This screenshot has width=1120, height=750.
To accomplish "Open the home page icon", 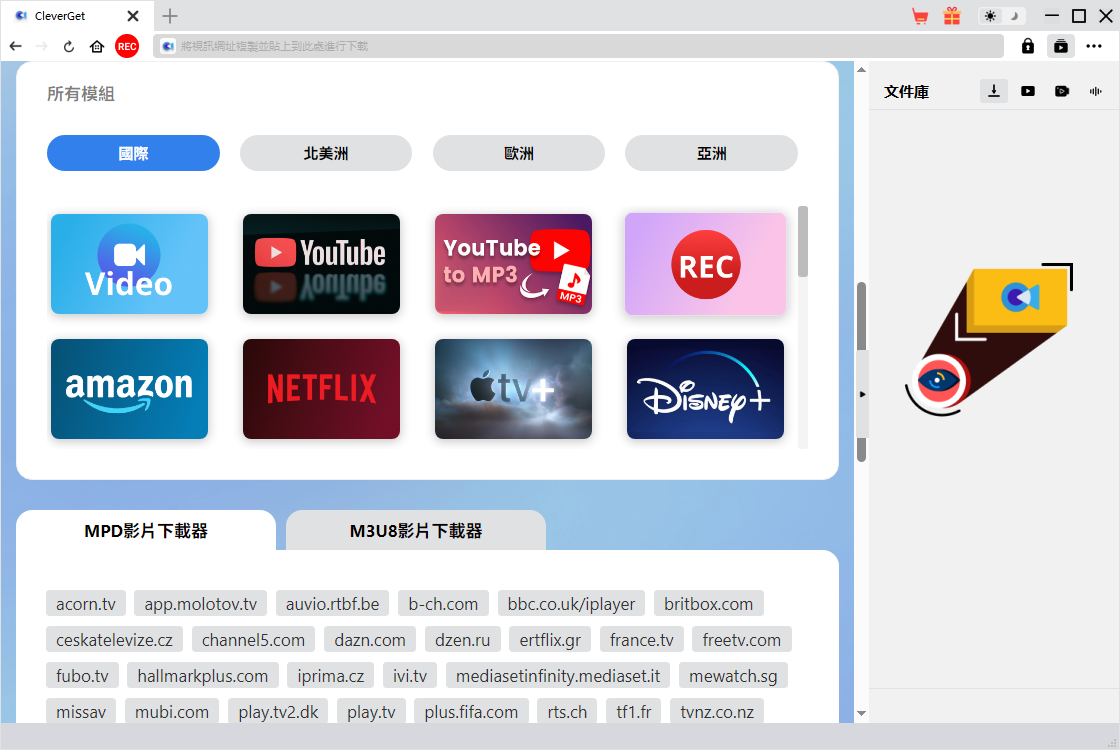I will [x=96, y=46].
